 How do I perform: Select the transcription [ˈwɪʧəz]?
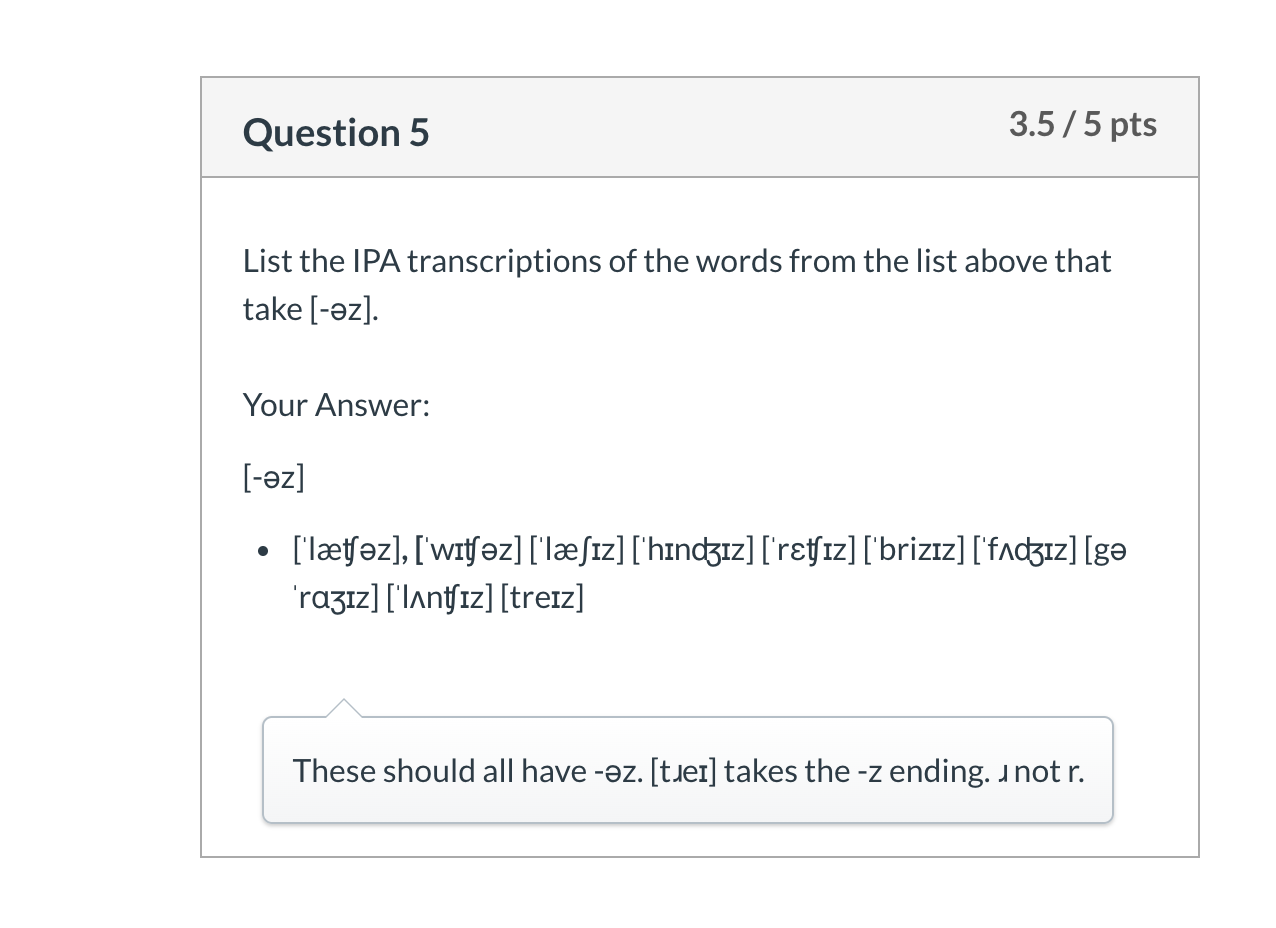(x=470, y=550)
